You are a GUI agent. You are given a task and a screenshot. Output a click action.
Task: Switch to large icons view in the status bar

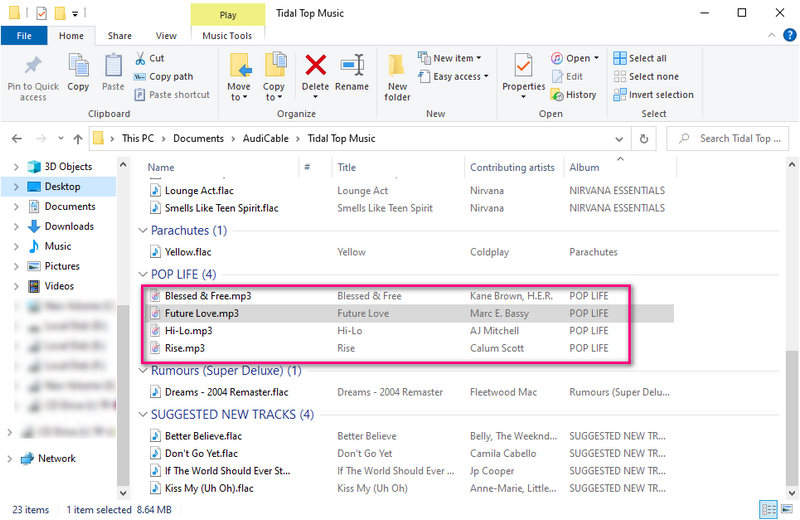[787, 509]
